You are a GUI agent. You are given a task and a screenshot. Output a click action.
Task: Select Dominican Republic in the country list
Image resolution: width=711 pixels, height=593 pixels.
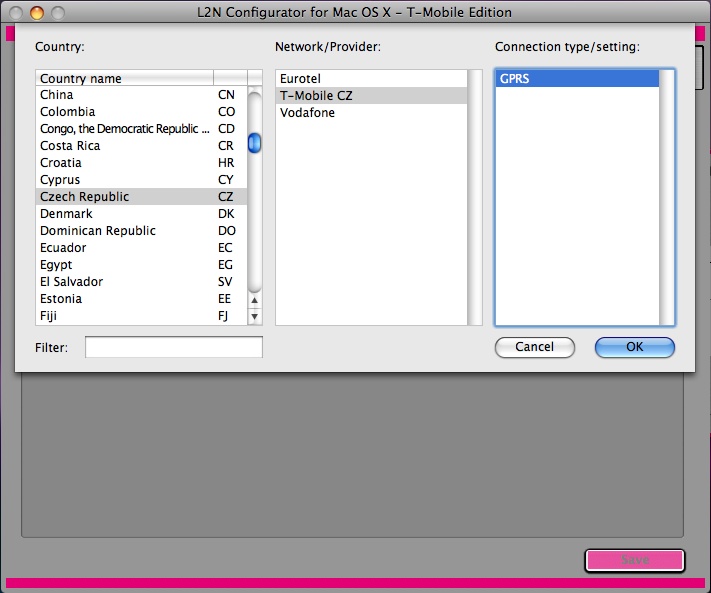tap(141, 231)
